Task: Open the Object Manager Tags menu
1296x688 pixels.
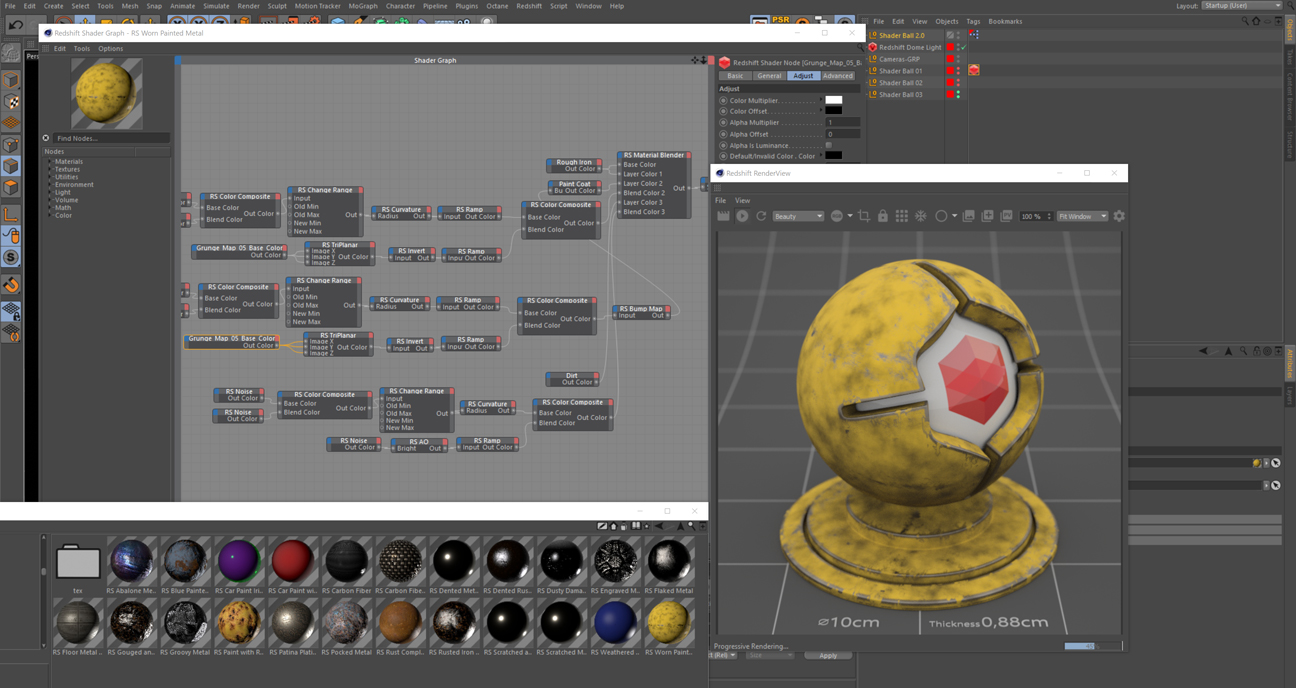Action: [x=973, y=21]
